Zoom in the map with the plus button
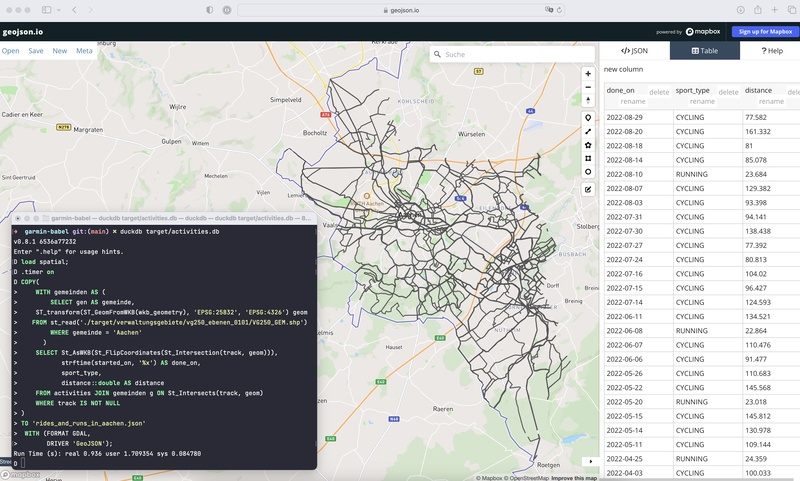 coord(588,73)
